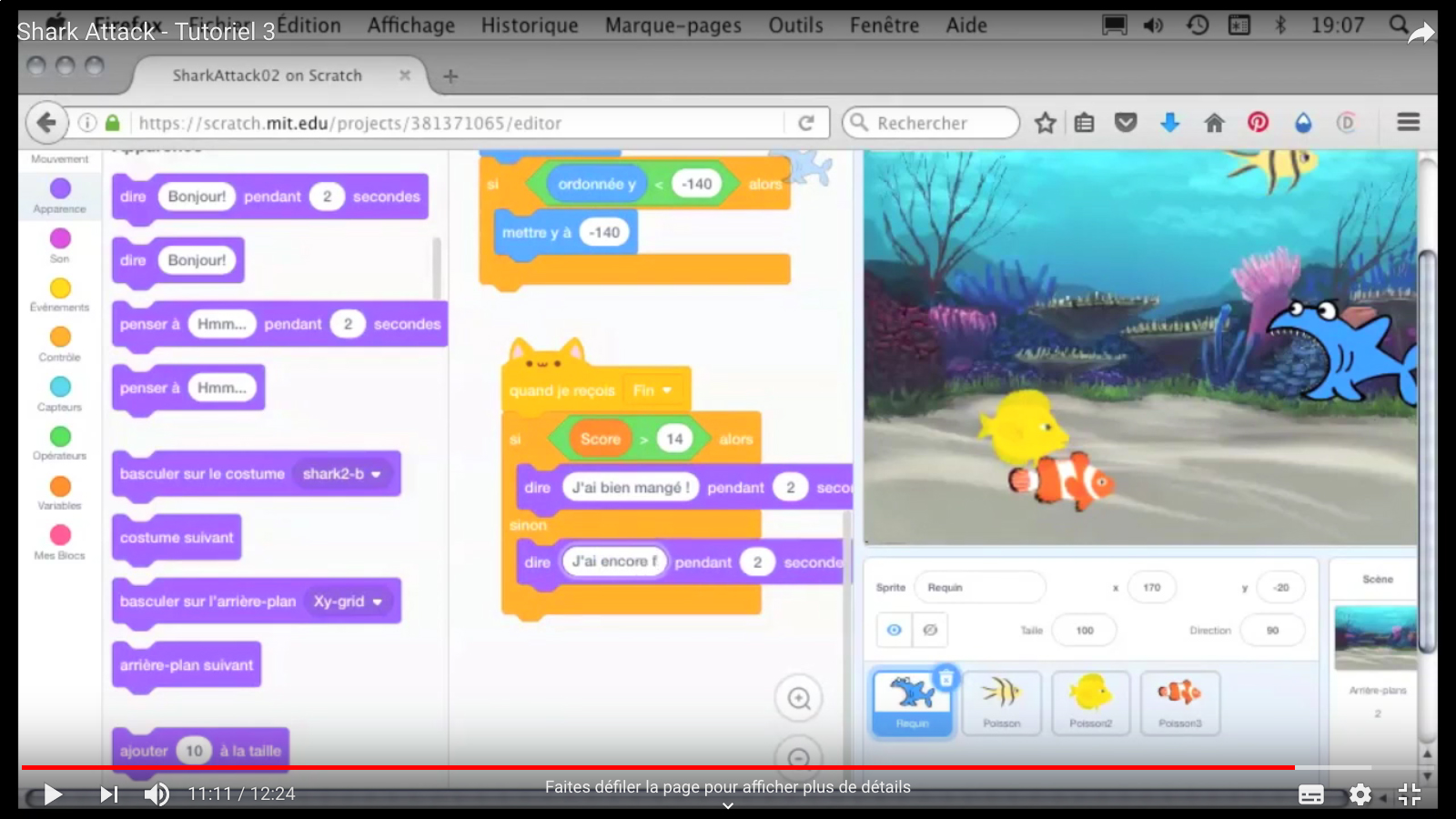Image resolution: width=1456 pixels, height=819 pixels.
Task: Close the SharkAttack02 tab
Action: click(x=405, y=76)
